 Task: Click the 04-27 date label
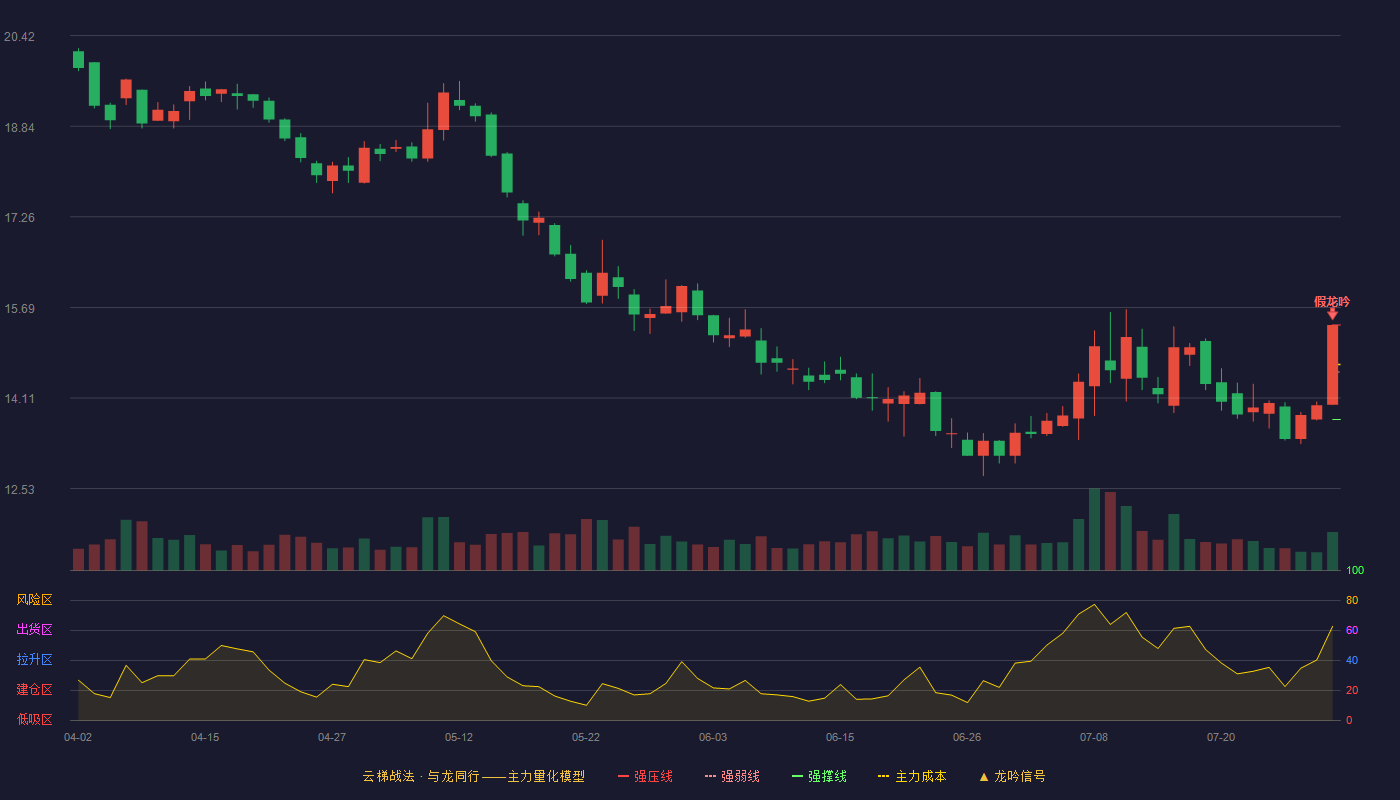click(332, 737)
